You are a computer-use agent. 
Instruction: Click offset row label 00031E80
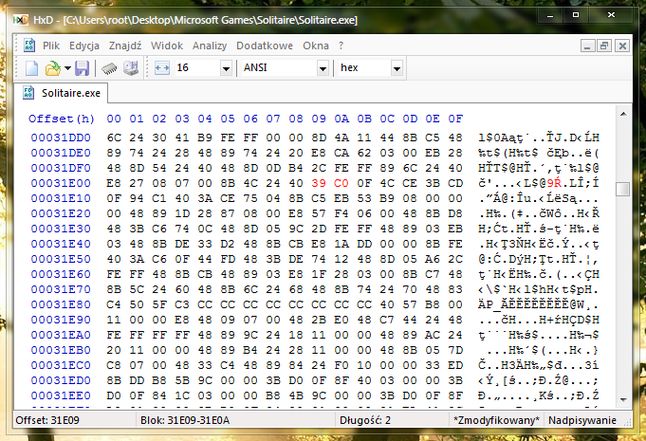61,305
